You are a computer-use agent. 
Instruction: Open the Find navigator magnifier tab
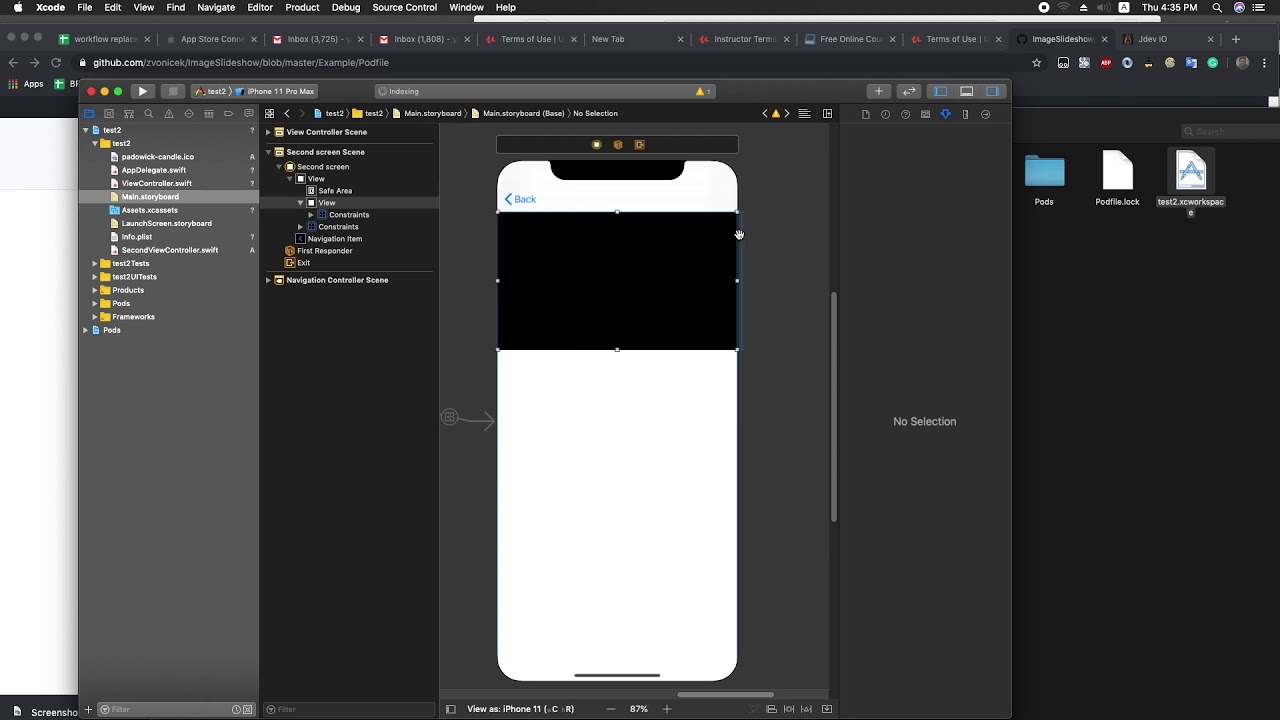click(148, 114)
